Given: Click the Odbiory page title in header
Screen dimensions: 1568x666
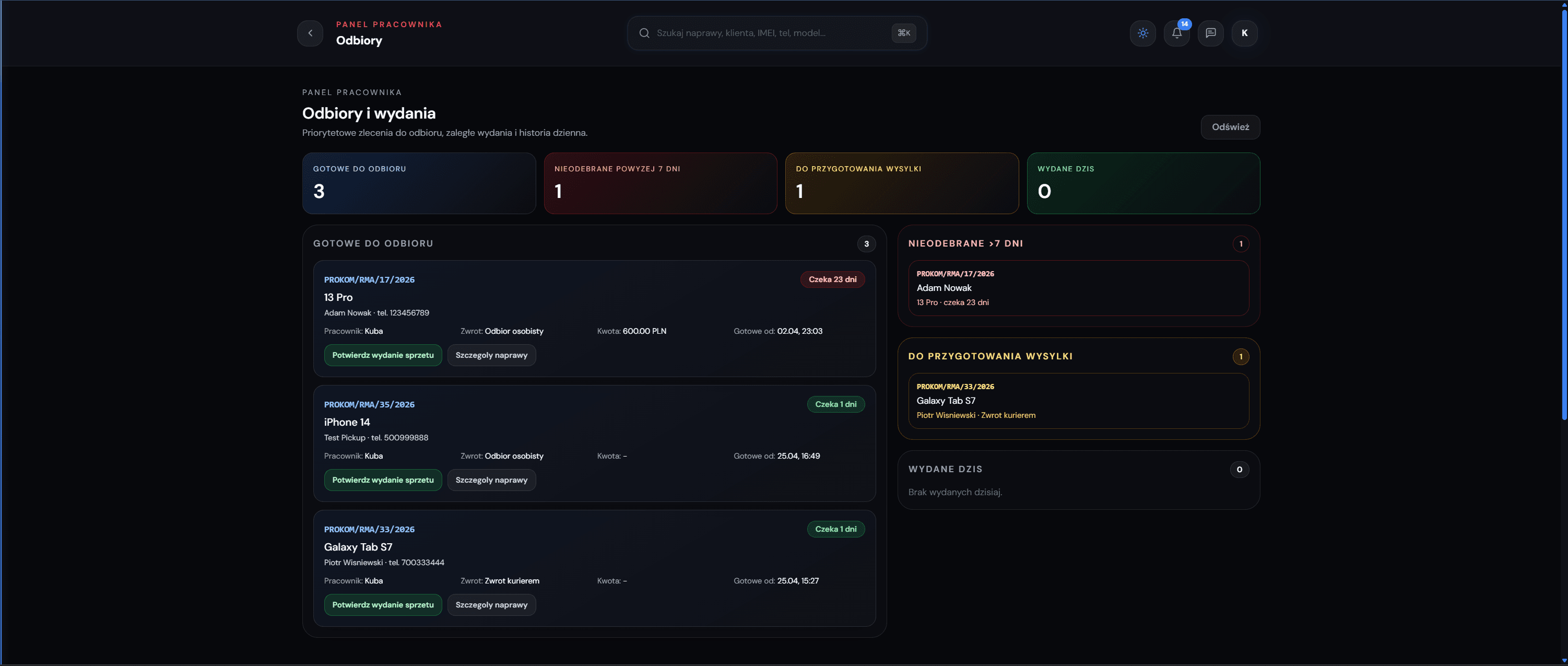Looking at the screenshot, I should (359, 41).
